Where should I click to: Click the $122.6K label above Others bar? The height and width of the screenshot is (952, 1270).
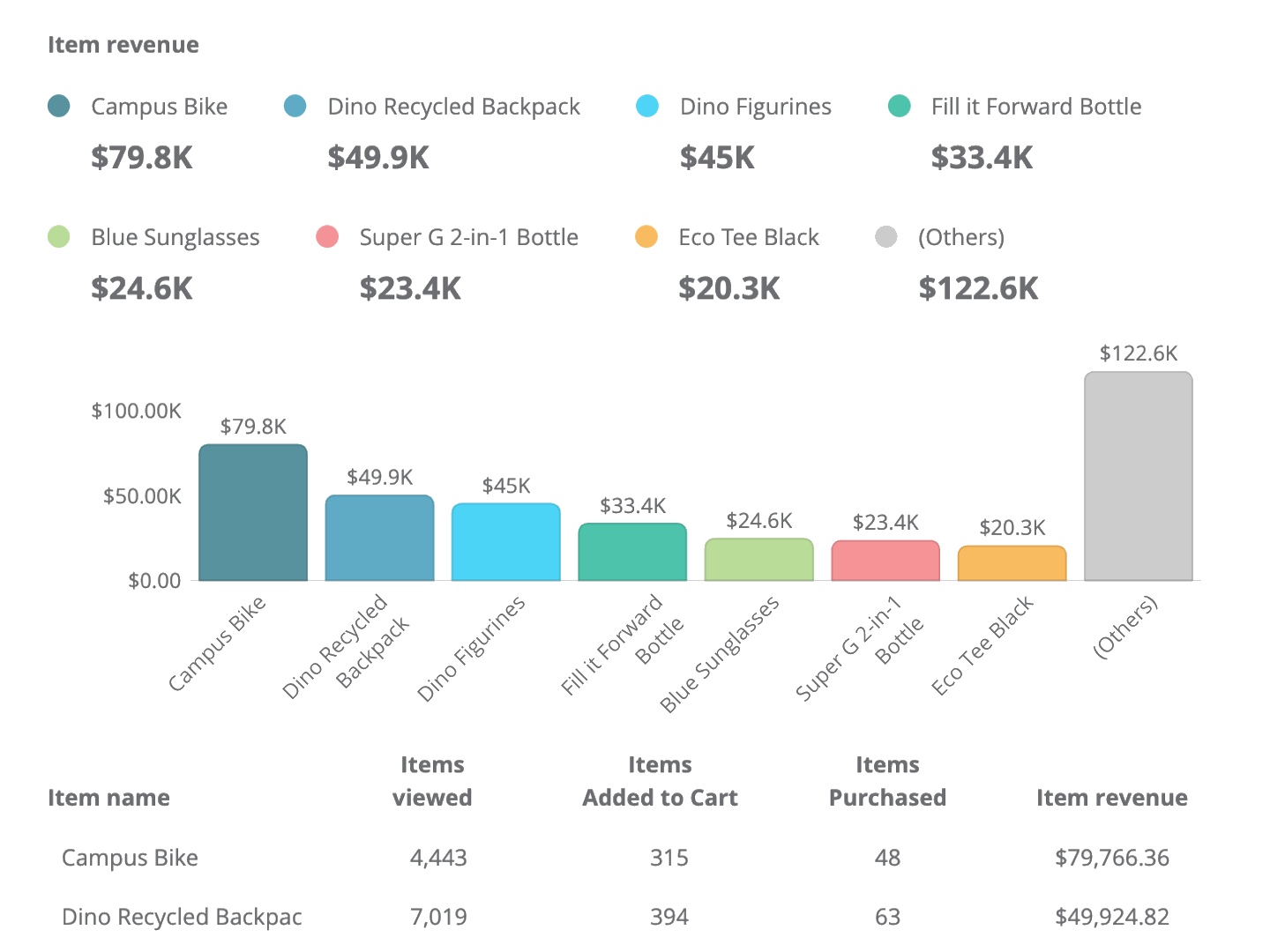[1139, 353]
